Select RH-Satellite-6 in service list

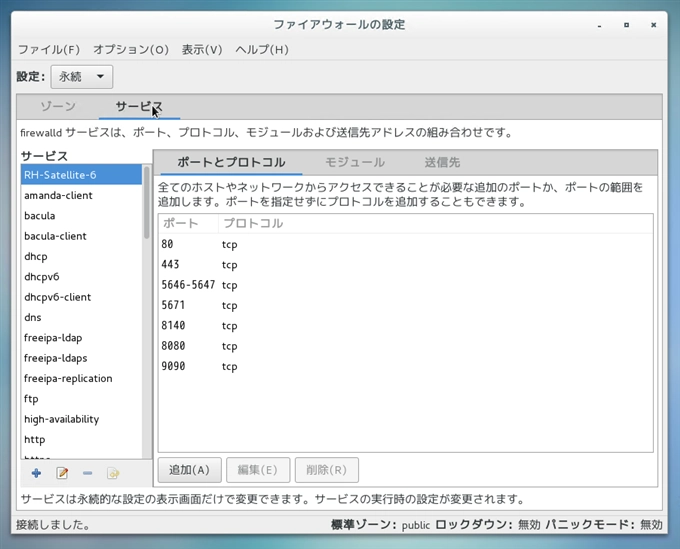[82, 175]
